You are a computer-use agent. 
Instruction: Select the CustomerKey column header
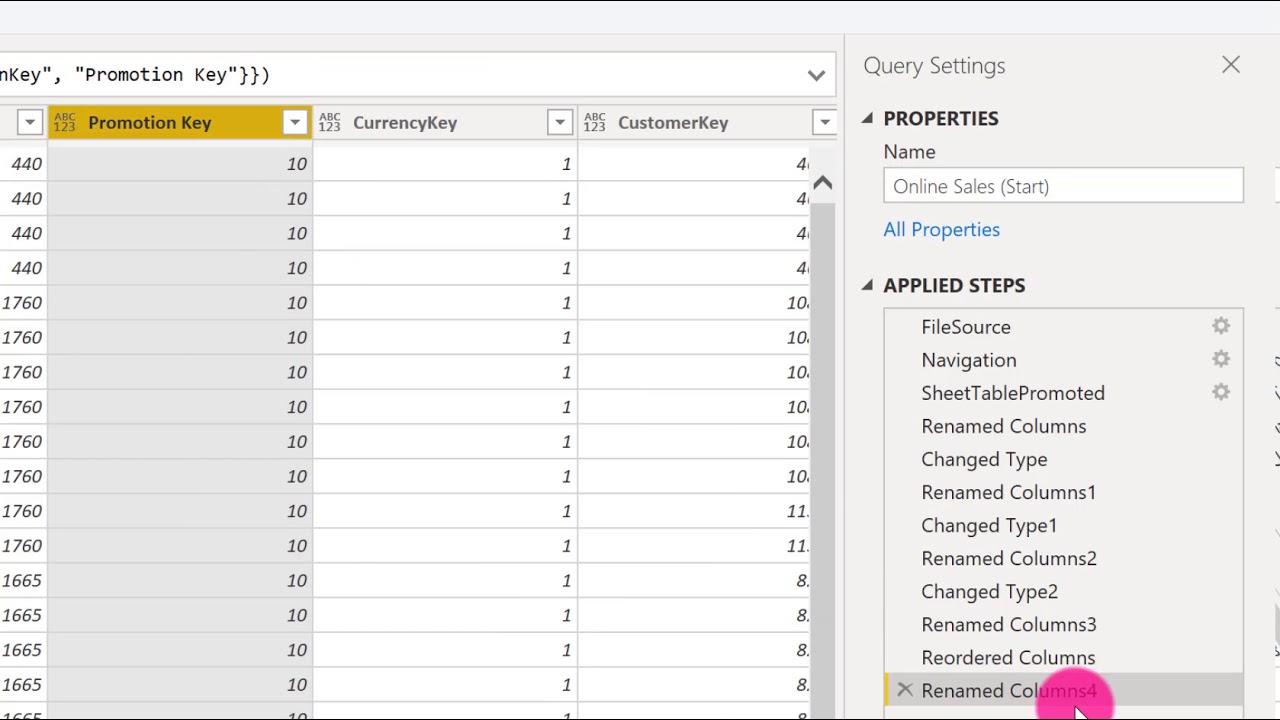click(707, 122)
